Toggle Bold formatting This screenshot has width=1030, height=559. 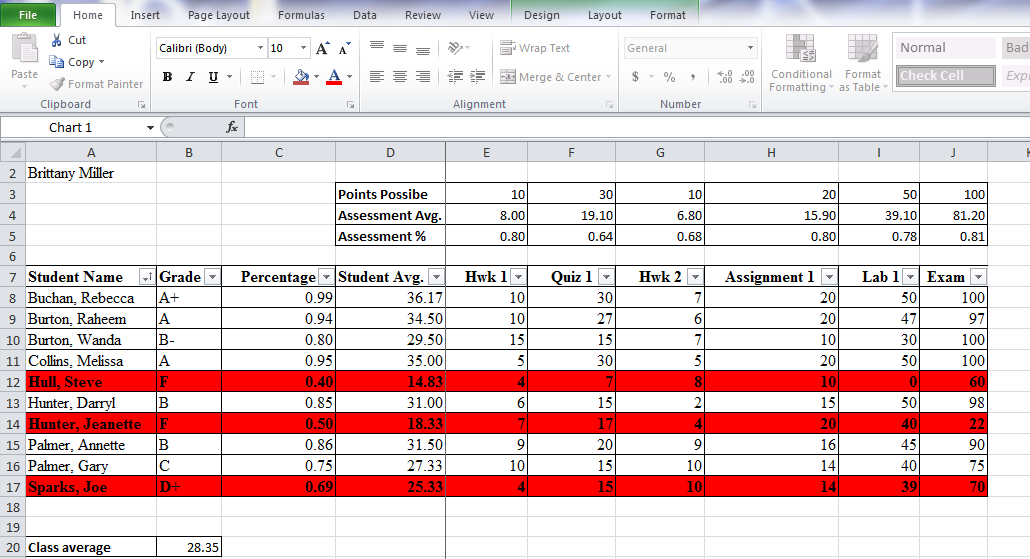coord(167,77)
